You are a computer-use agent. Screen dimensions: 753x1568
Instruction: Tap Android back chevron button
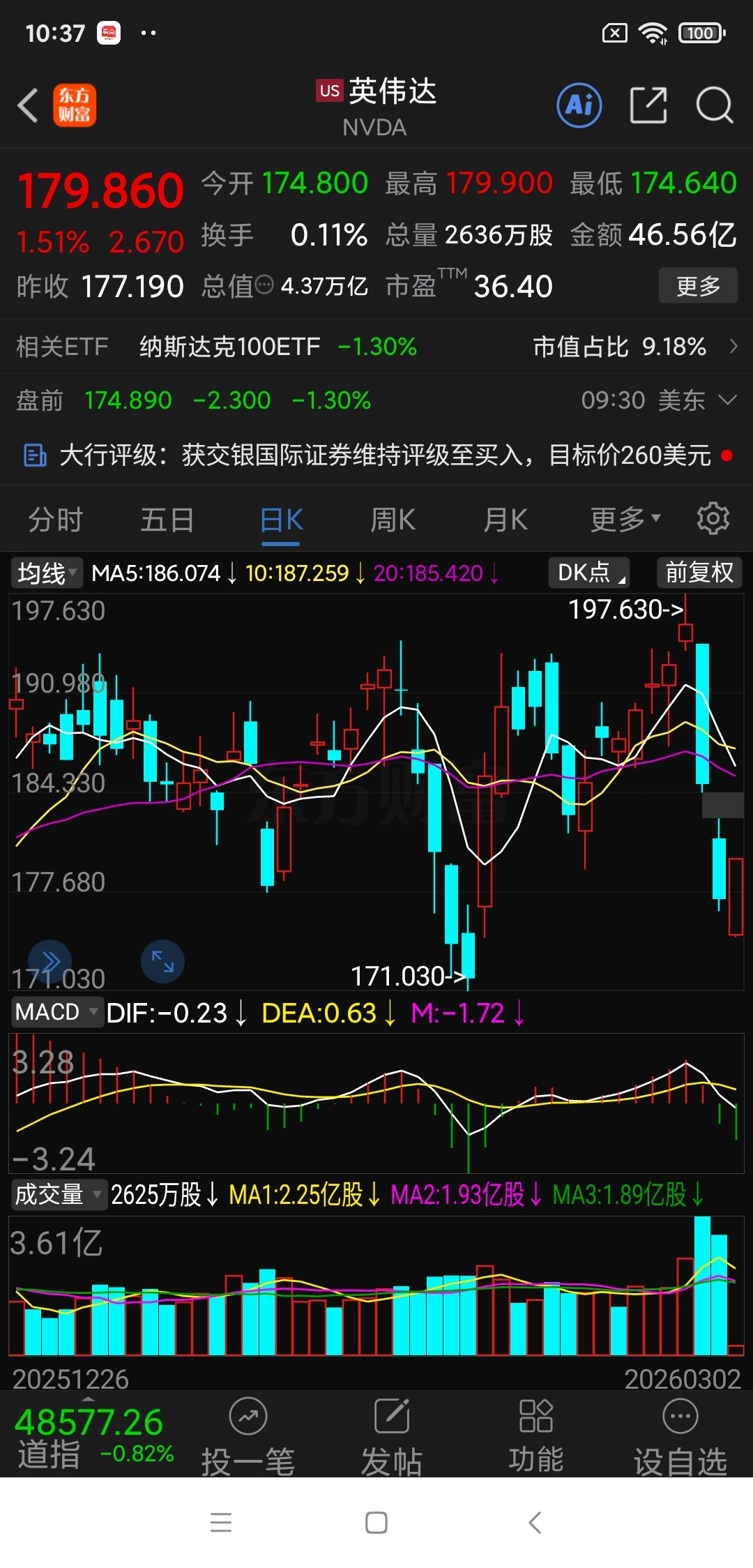pos(535,1522)
